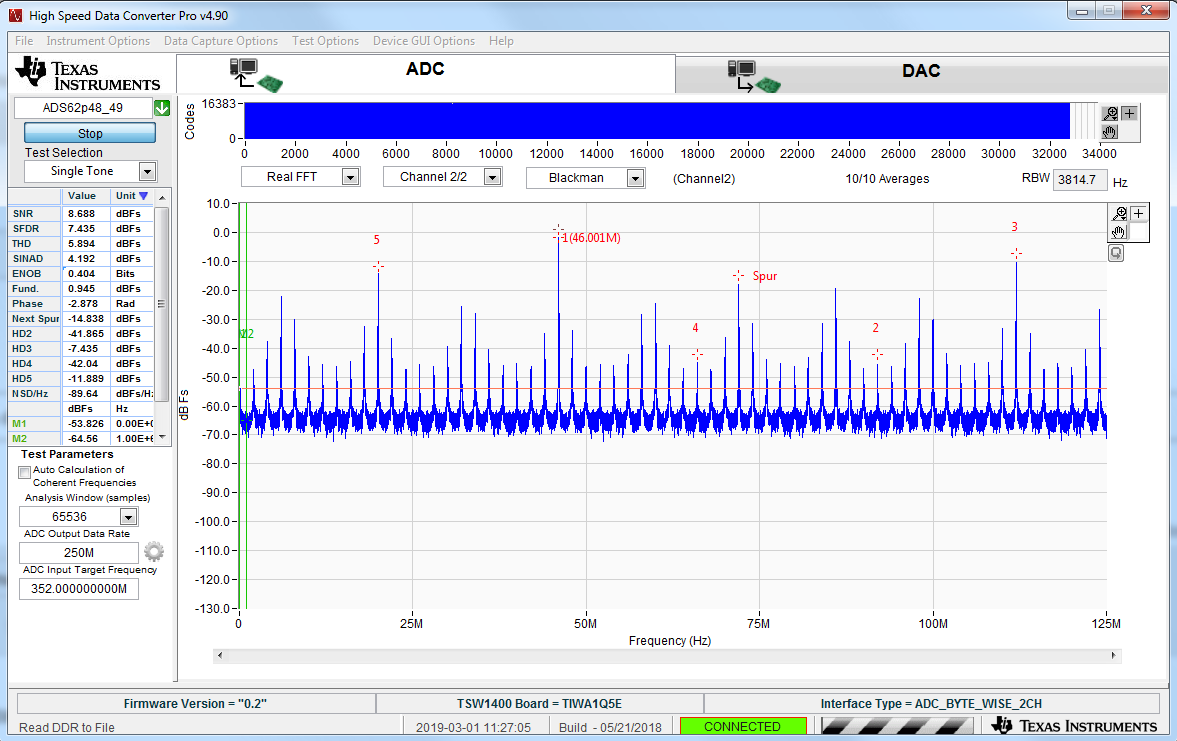
Task: Open the Channel 2/2 dropdown
Action: tap(492, 177)
